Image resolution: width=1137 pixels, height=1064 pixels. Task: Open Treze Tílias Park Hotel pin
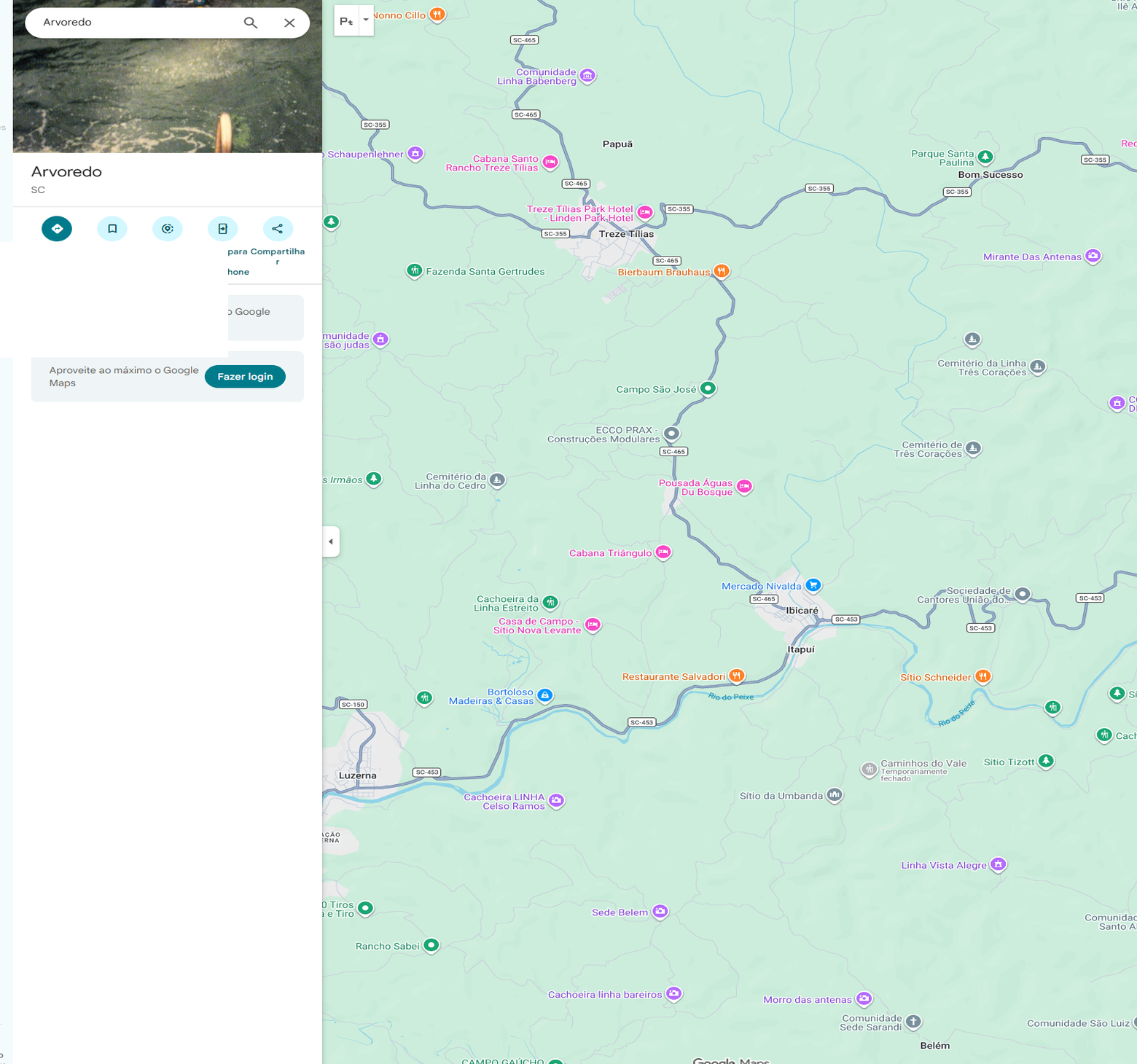click(x=644, y=212)
